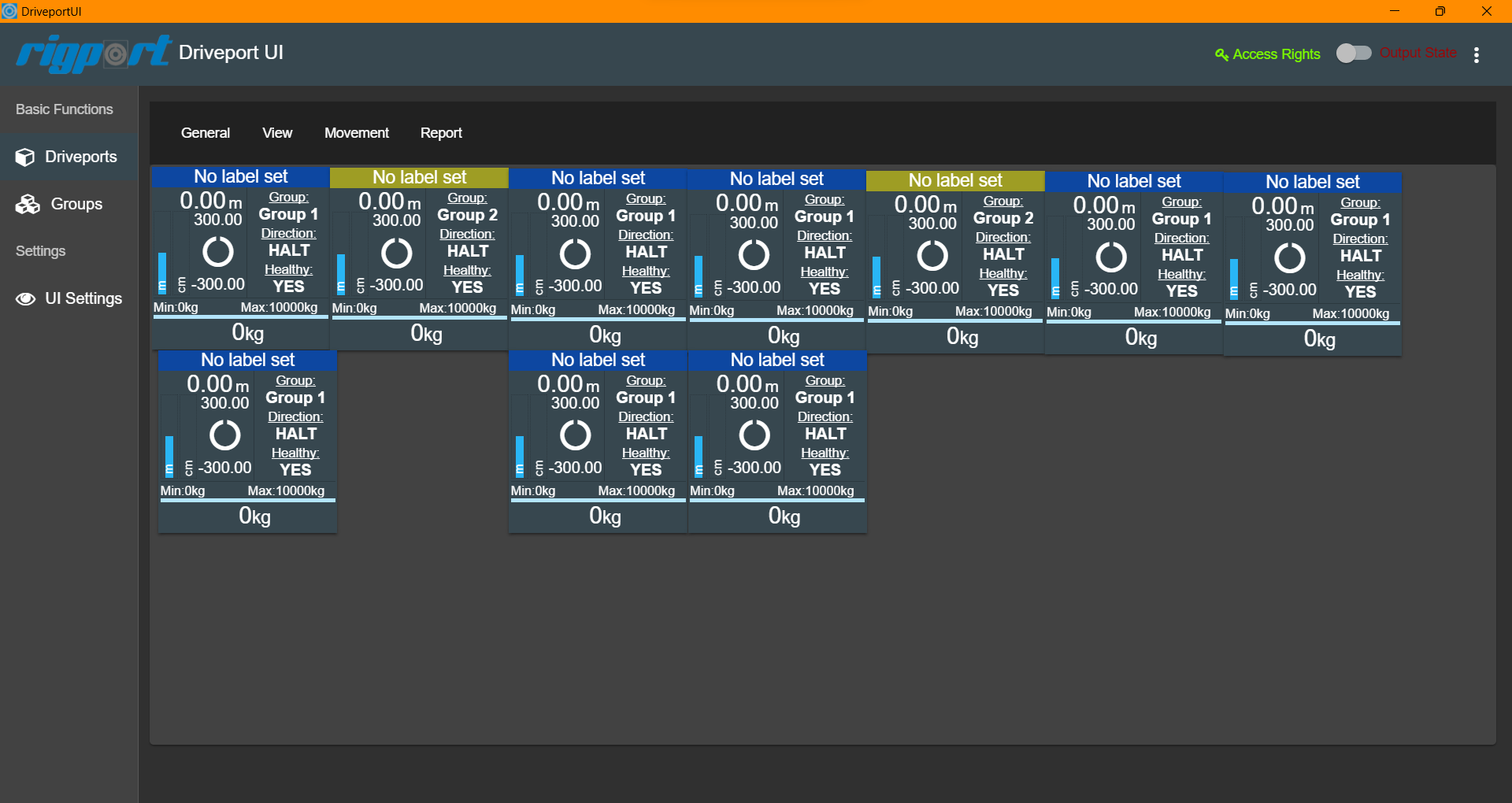
Task: Select header of first top-row blue card
Action: [241, 176]
